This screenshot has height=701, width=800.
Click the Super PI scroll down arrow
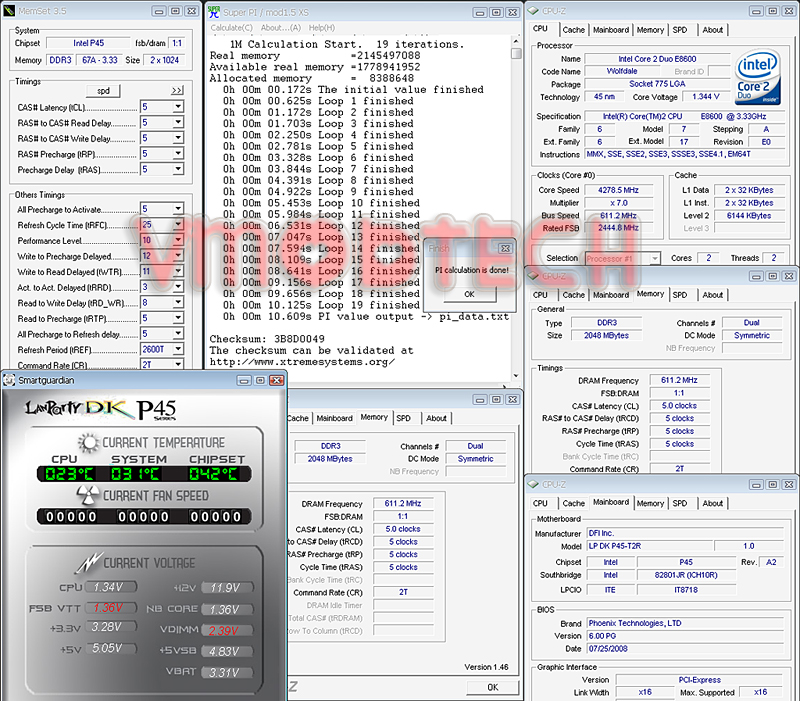click(516, 376)
